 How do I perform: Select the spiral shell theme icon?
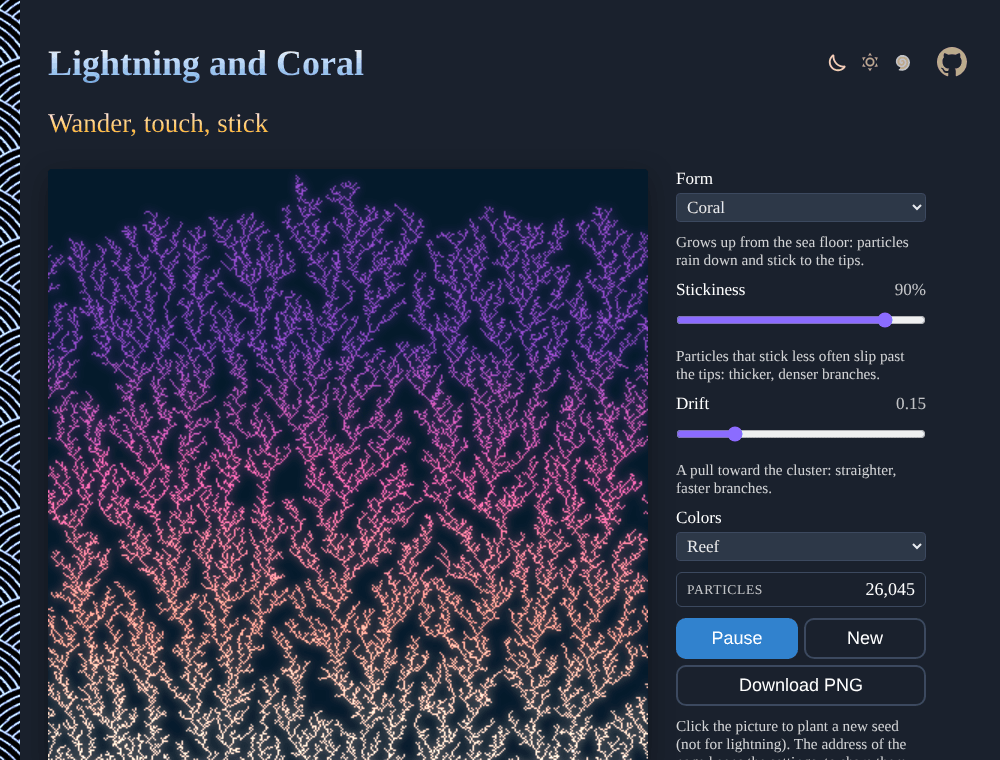pos(902,62)
